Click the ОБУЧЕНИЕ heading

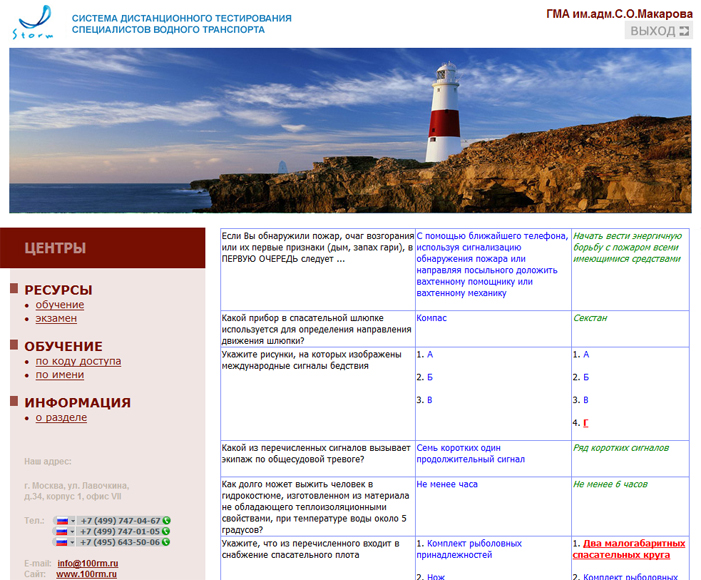(63, 346)
